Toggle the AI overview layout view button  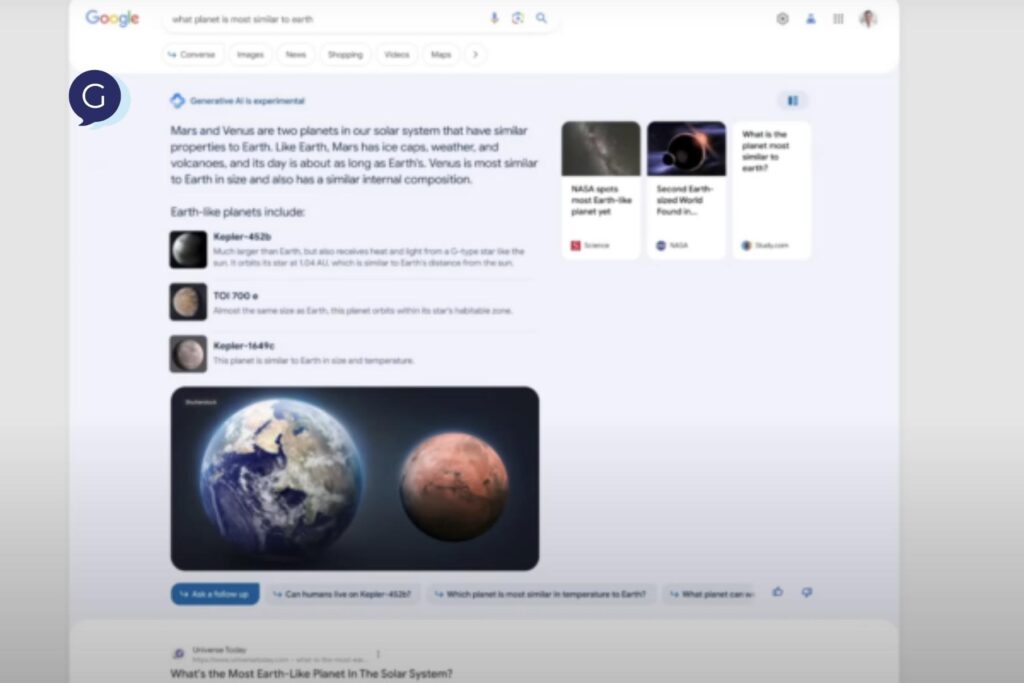[793, 101]
